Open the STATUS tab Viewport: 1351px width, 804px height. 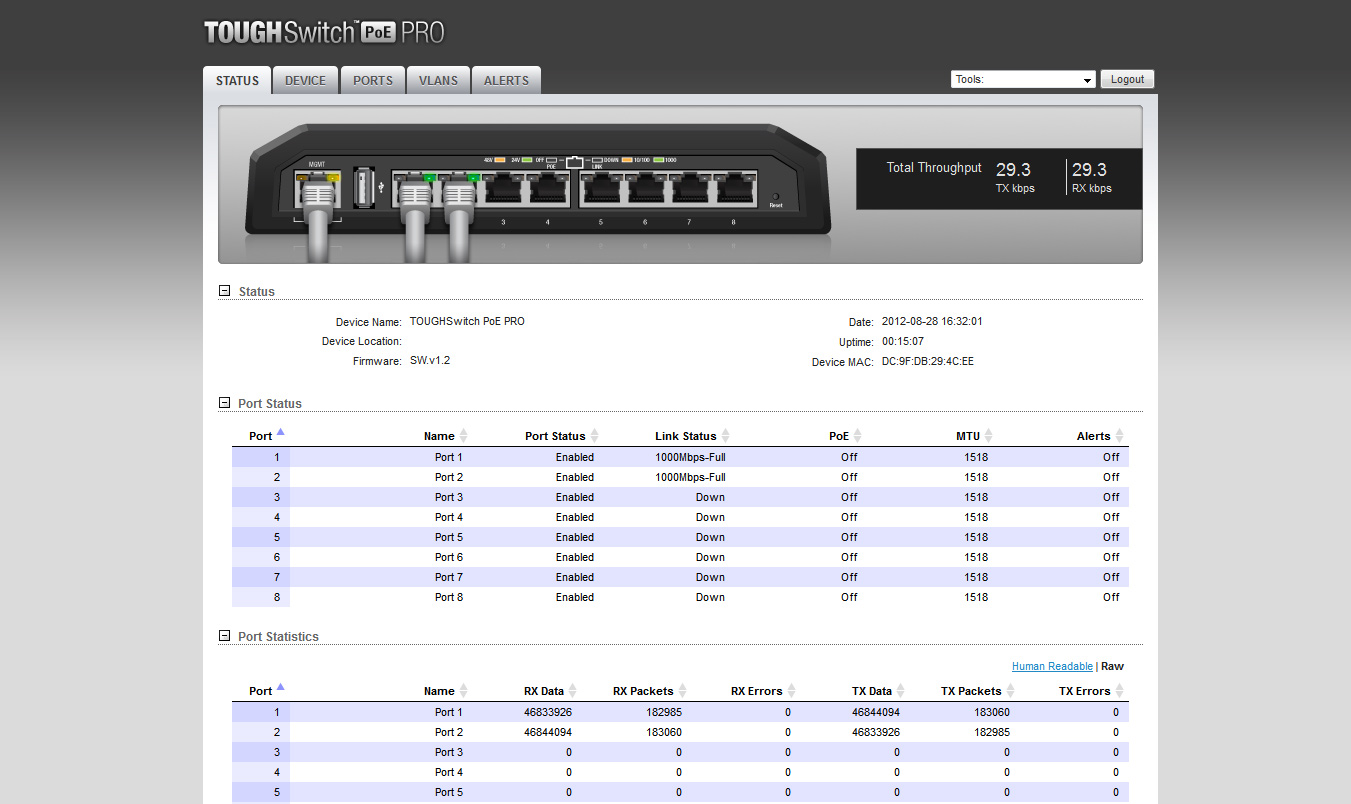point(237,80)
